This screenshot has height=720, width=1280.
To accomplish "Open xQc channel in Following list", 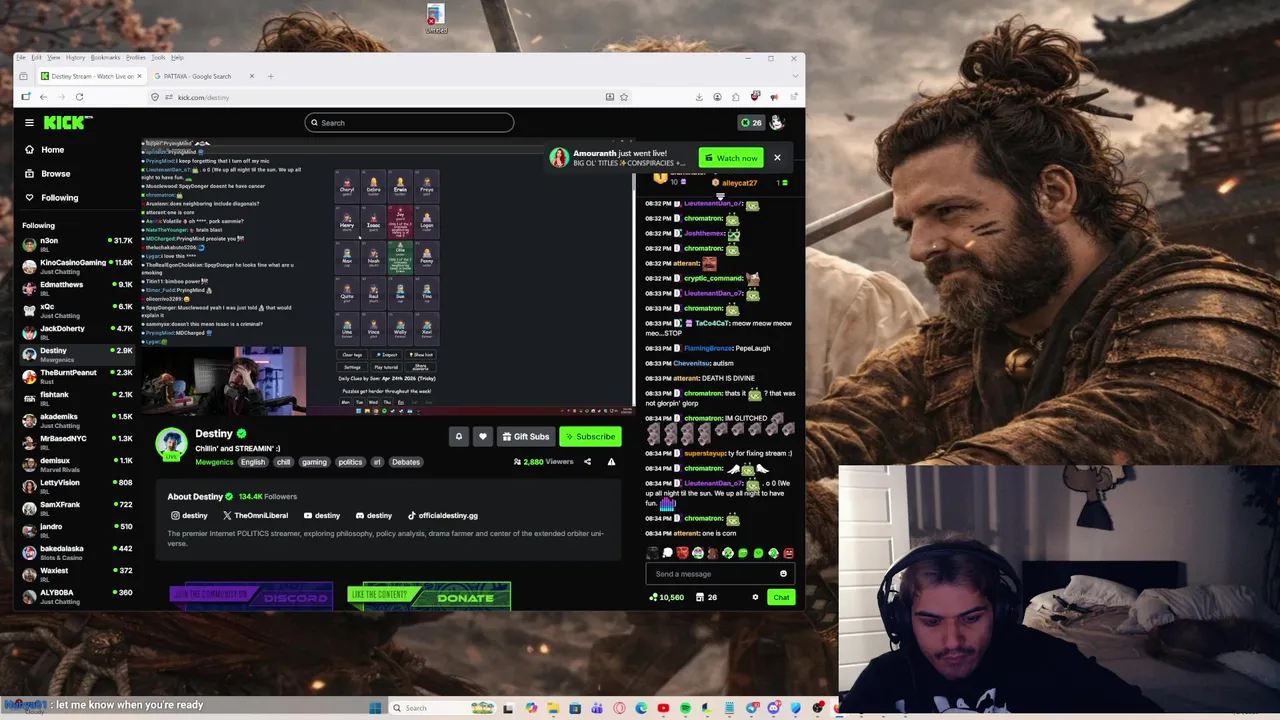I will point(77,310).
